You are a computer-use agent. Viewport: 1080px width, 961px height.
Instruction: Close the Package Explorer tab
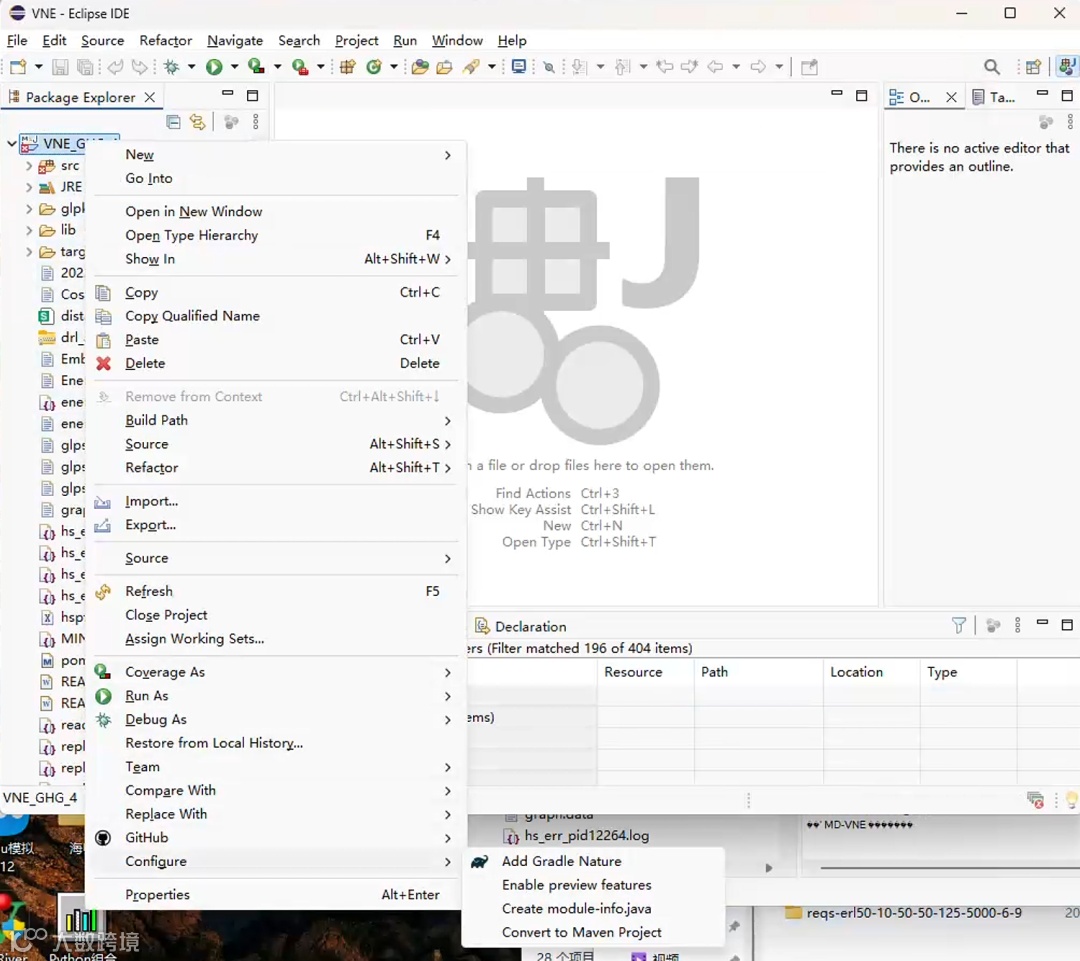pyautogui.click(x=149, y=97)
